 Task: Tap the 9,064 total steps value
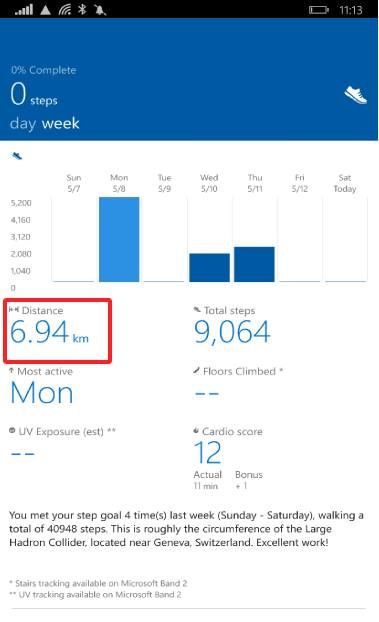tap(232, 332)
